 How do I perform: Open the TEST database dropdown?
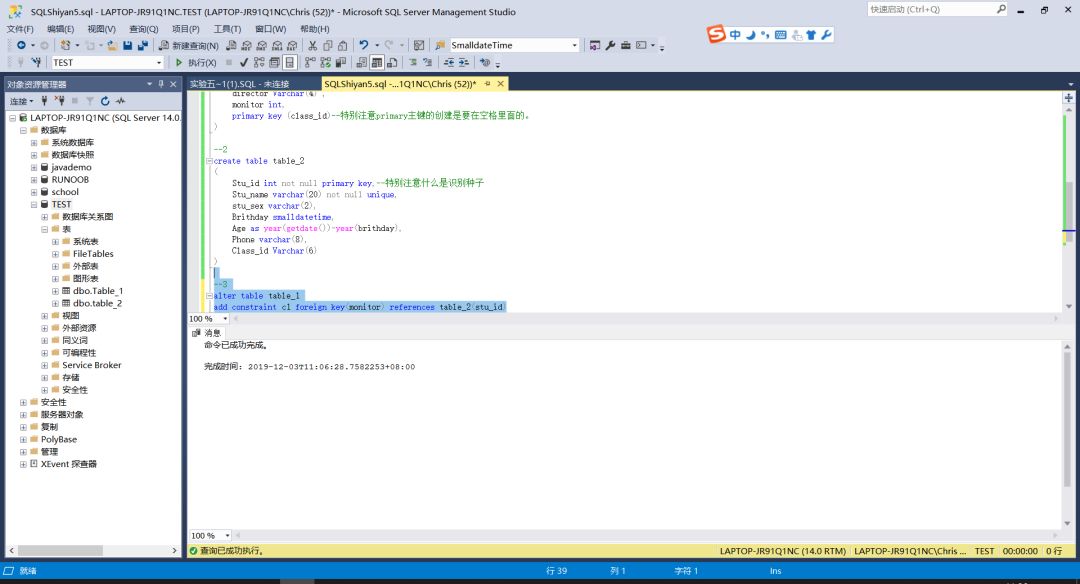coord(158,63)
